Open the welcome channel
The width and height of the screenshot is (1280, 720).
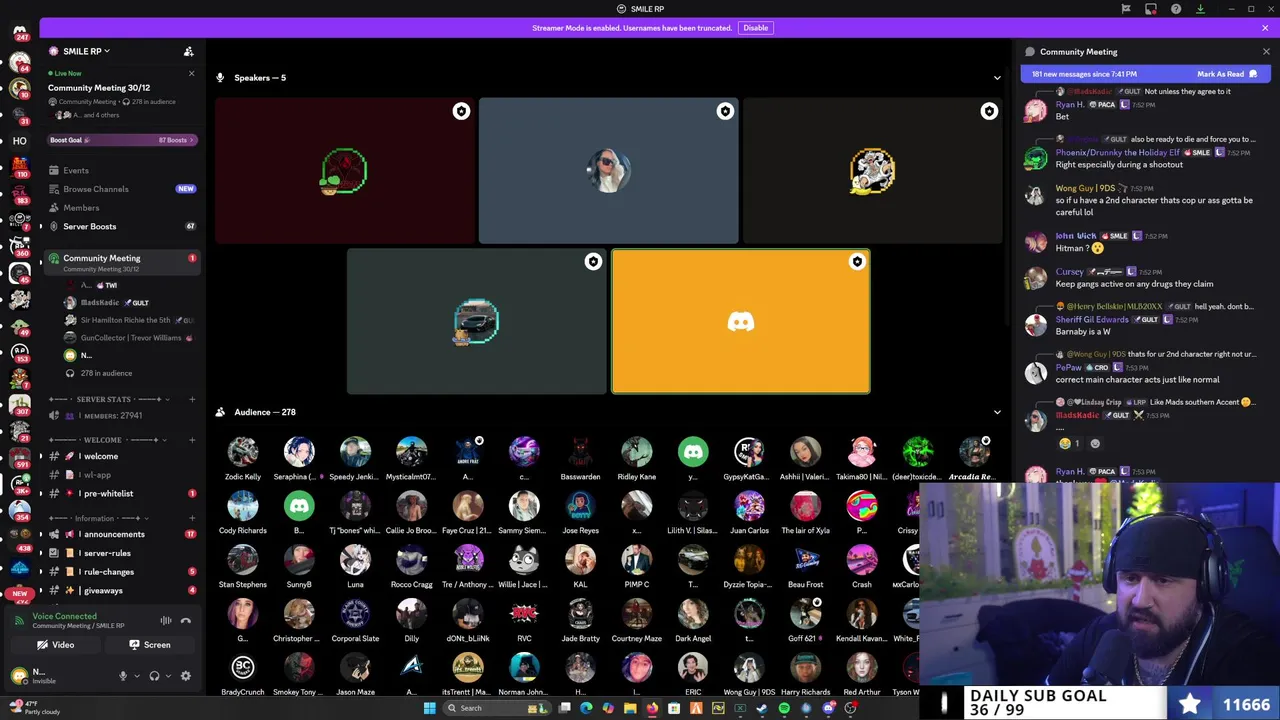120,456
